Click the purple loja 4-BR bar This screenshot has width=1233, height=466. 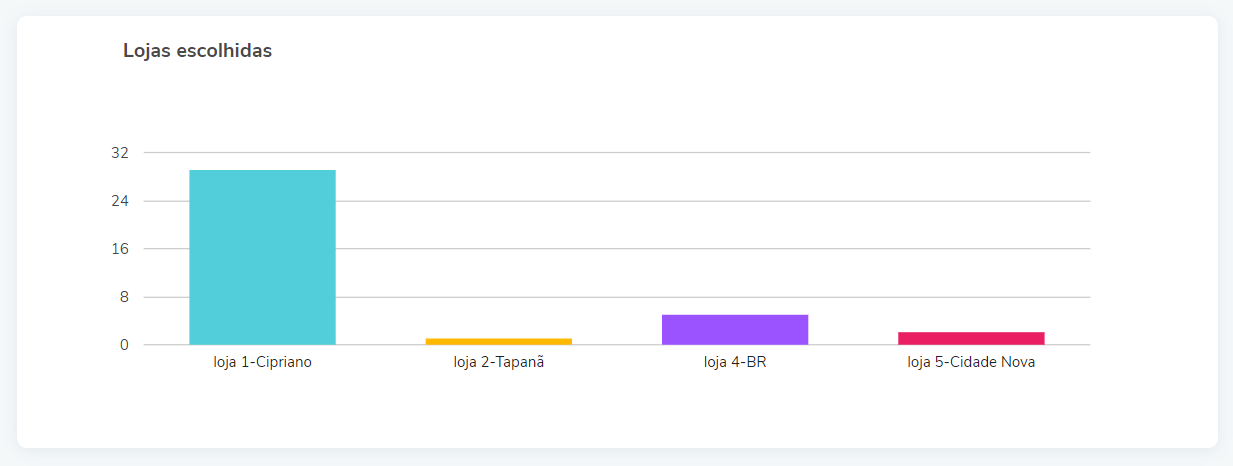[735, 330]
